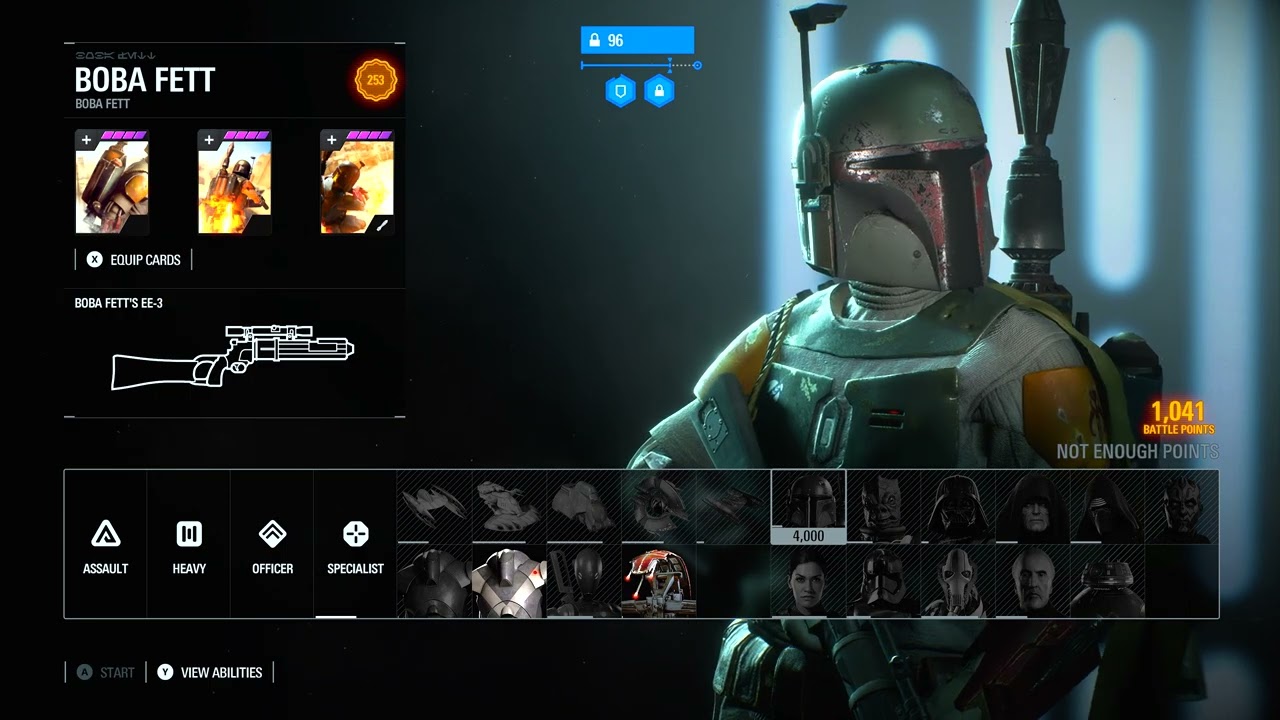Select the Bossk hero portrait

pyautogui.click(x=883, y=507)
